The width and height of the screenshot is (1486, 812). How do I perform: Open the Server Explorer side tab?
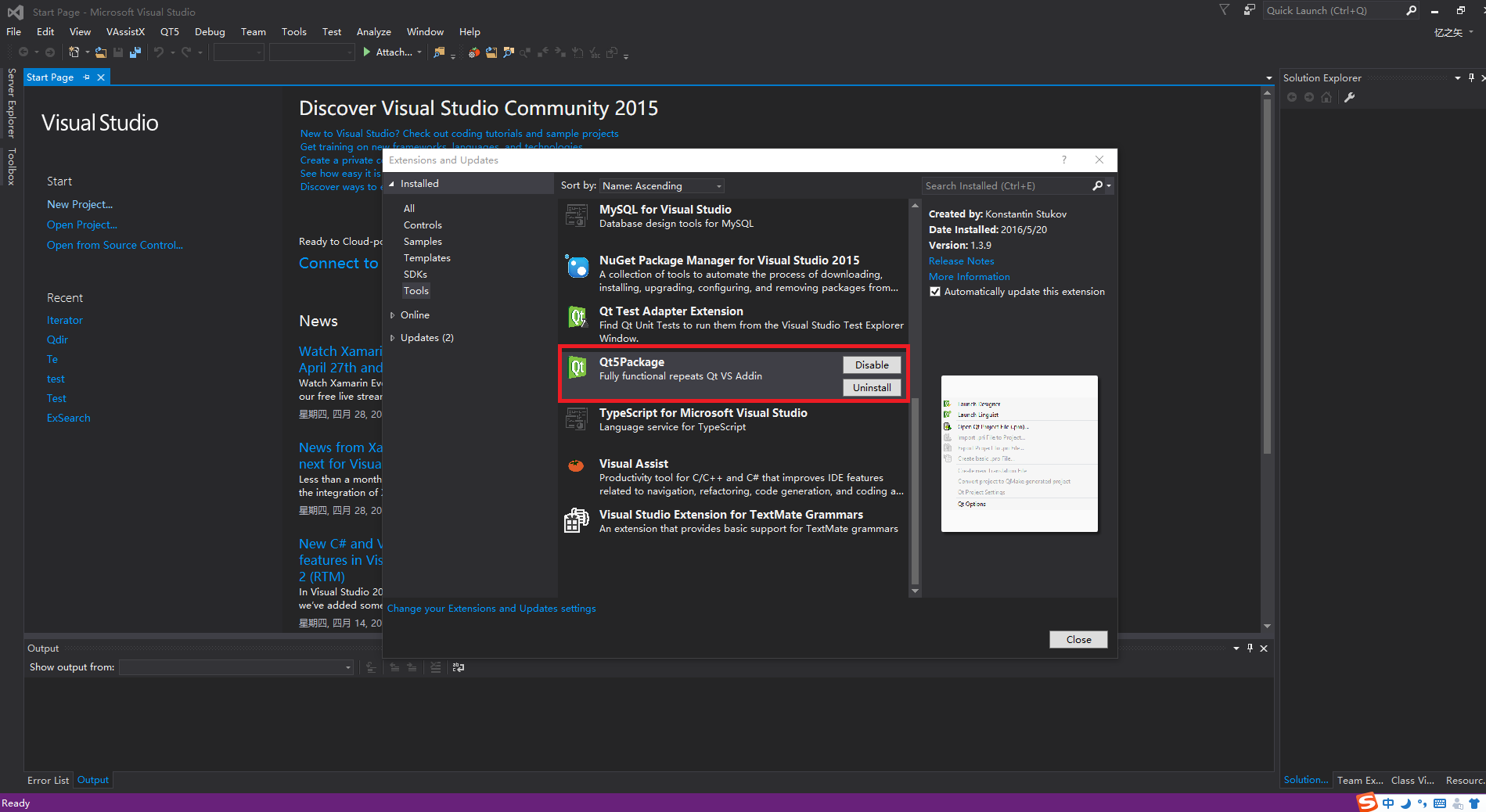click(x=11, y=103)
